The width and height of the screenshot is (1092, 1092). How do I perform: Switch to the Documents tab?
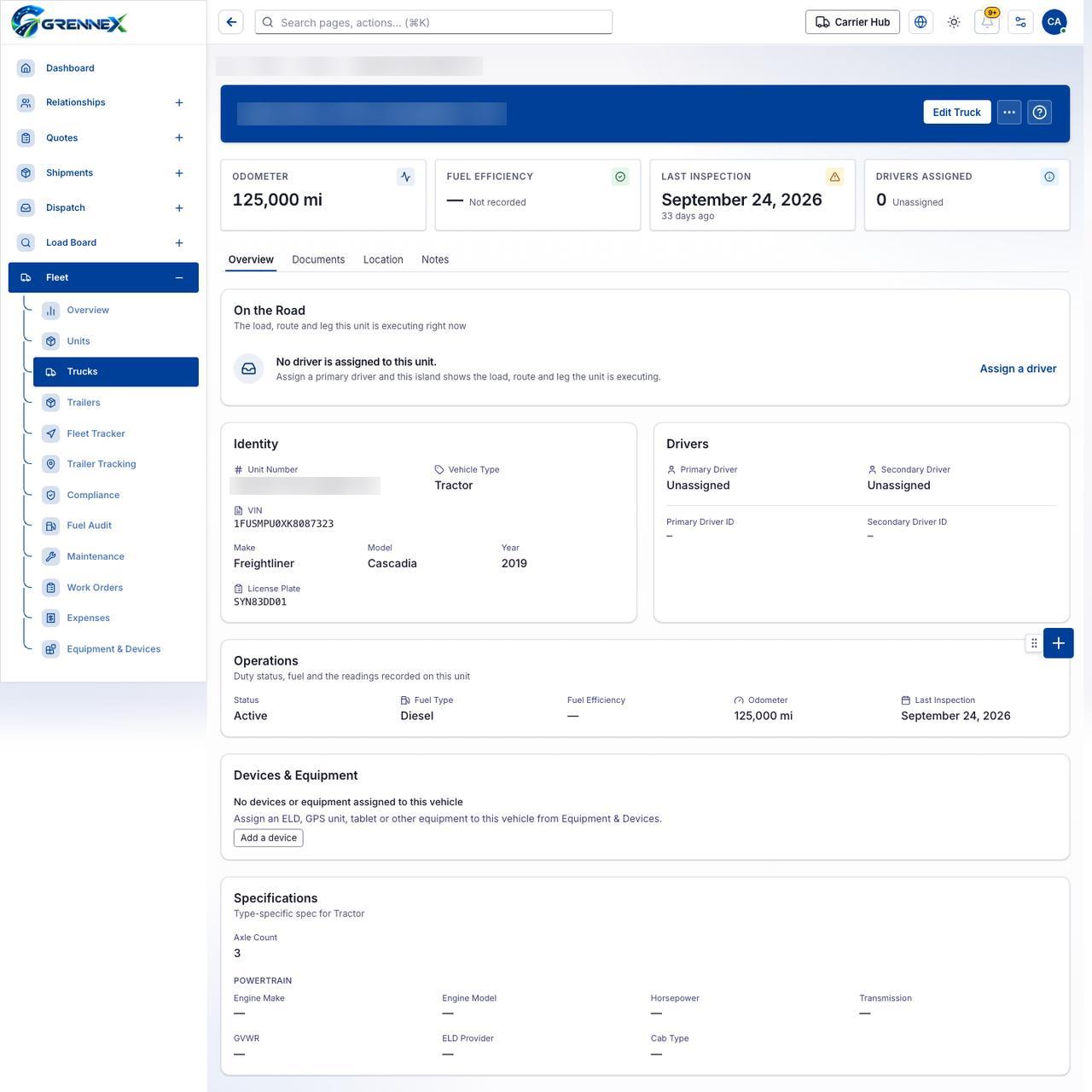[x=318, y=259]
